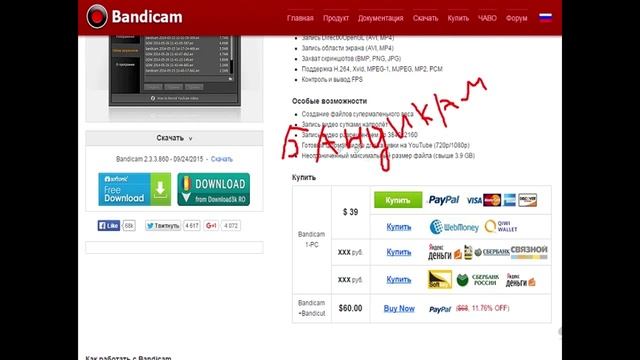
Task: Open the Скачать menu item in the header
Action: [x=425, y=18]
